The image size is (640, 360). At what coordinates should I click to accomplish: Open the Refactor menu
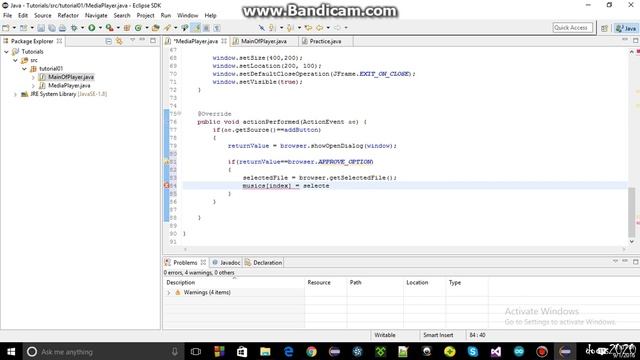coord(68,16)
